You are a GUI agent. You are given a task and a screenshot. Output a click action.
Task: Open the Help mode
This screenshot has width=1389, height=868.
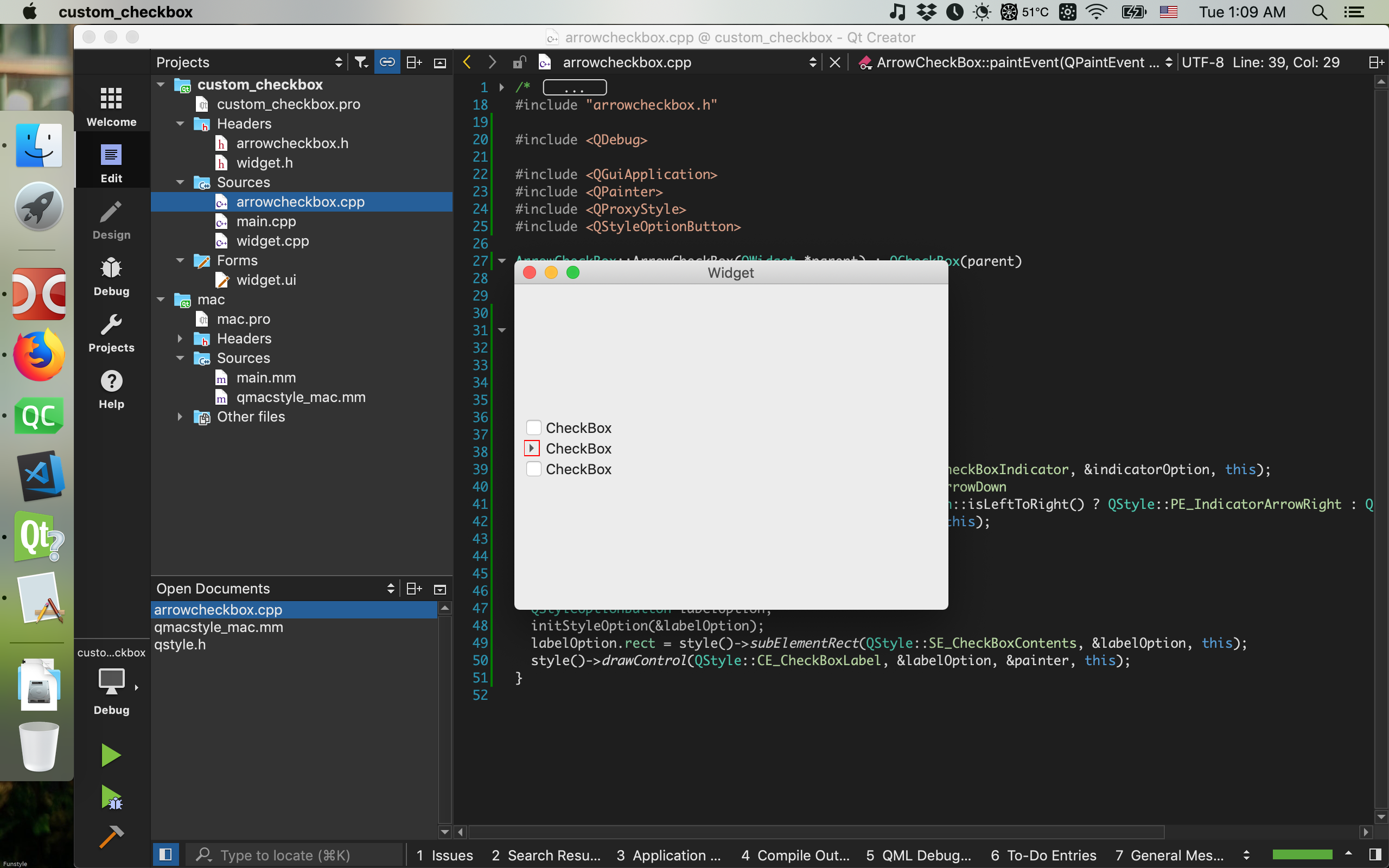(x=111, y=387)
